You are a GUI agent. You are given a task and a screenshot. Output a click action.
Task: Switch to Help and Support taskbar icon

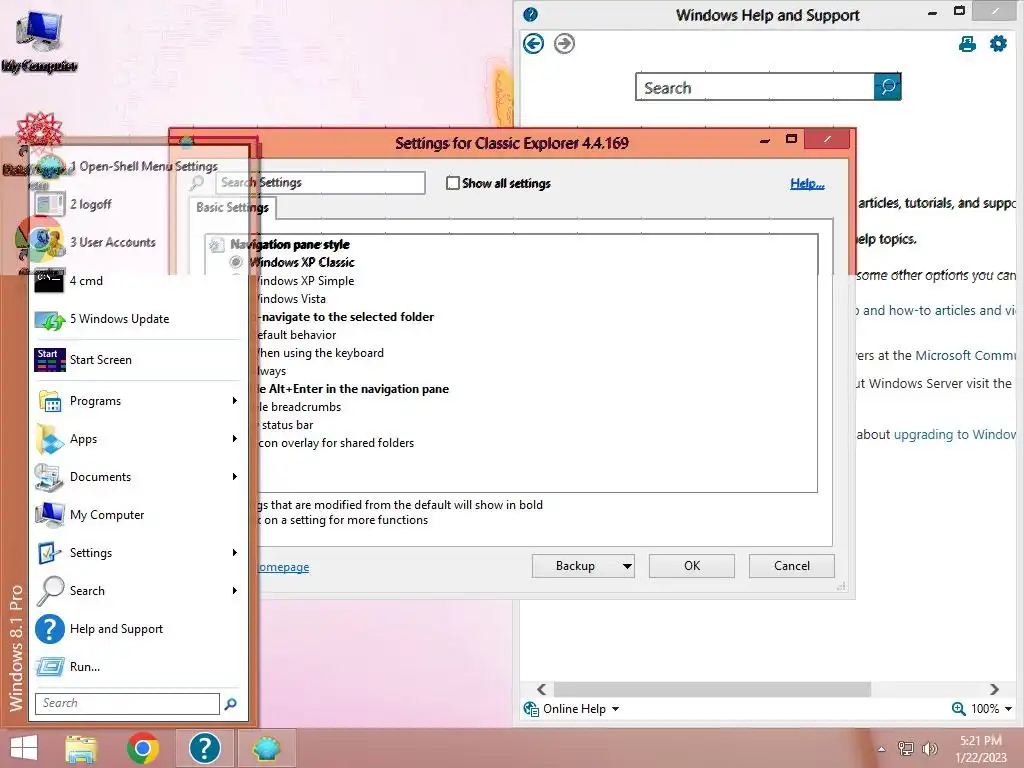pyautogui.click(x=204, y=748)
